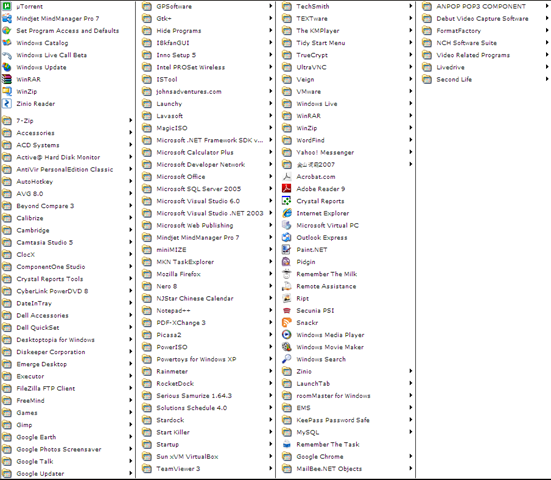Click the Zinio Reader icon
Viewport: 551px width, 480px height.
tap(7, 104)
